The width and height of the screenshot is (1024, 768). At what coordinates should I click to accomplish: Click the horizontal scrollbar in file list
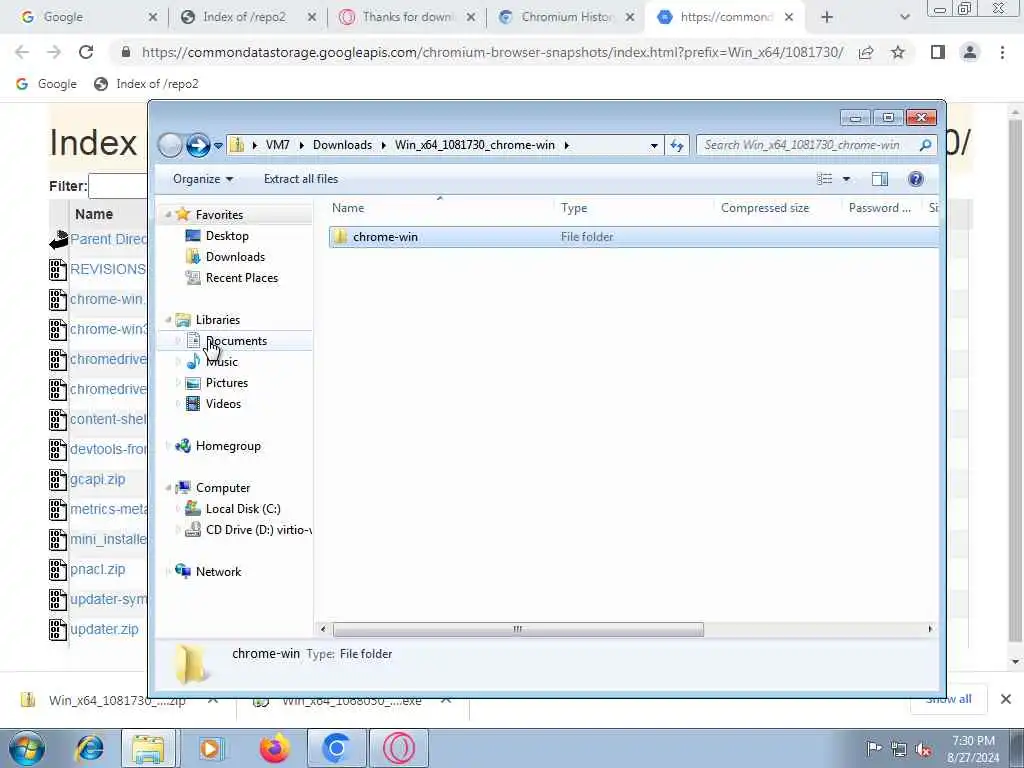(518, 630)
